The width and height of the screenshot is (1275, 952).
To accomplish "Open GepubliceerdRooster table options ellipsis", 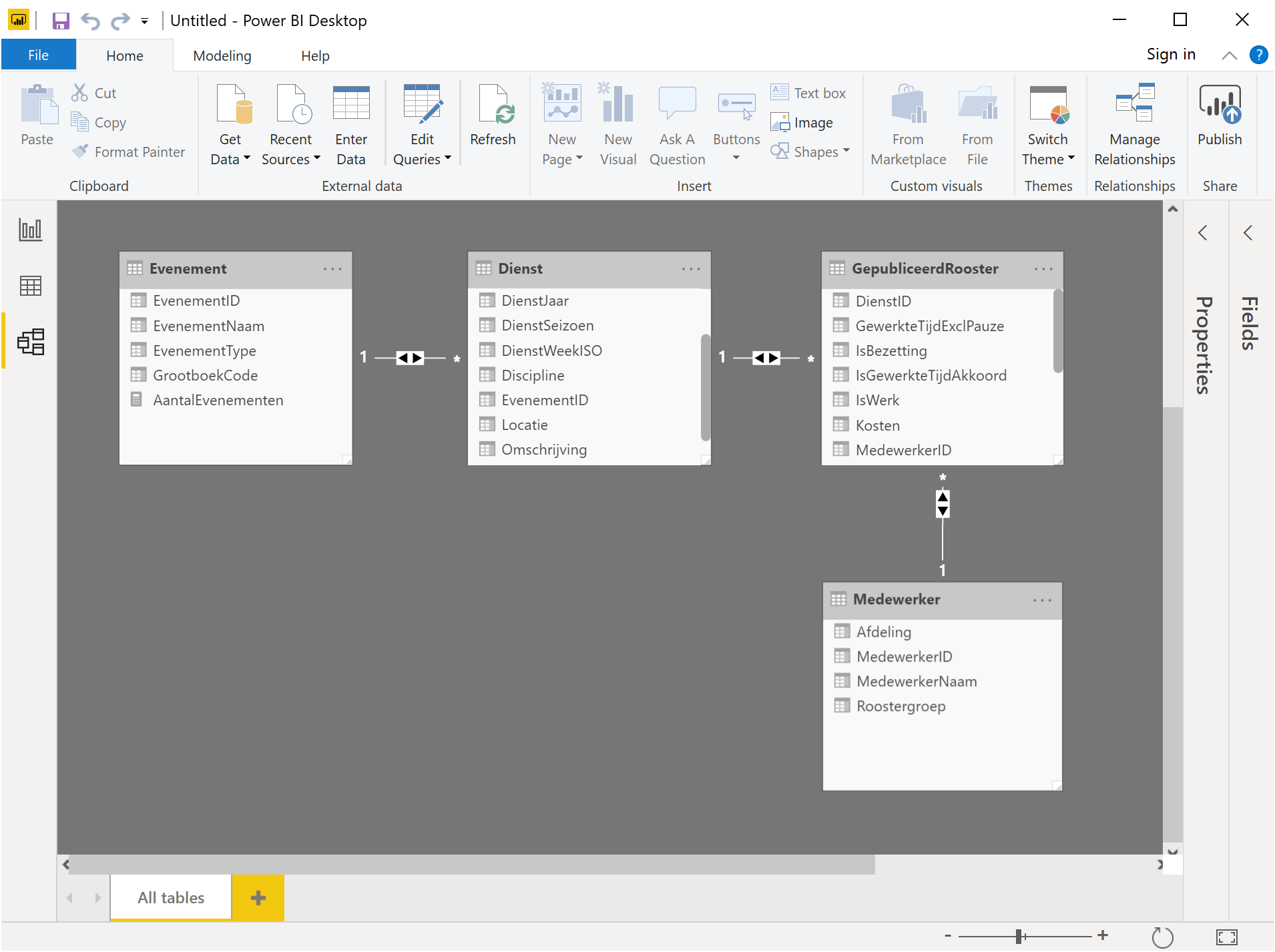I will click(x=1043, y=269).
